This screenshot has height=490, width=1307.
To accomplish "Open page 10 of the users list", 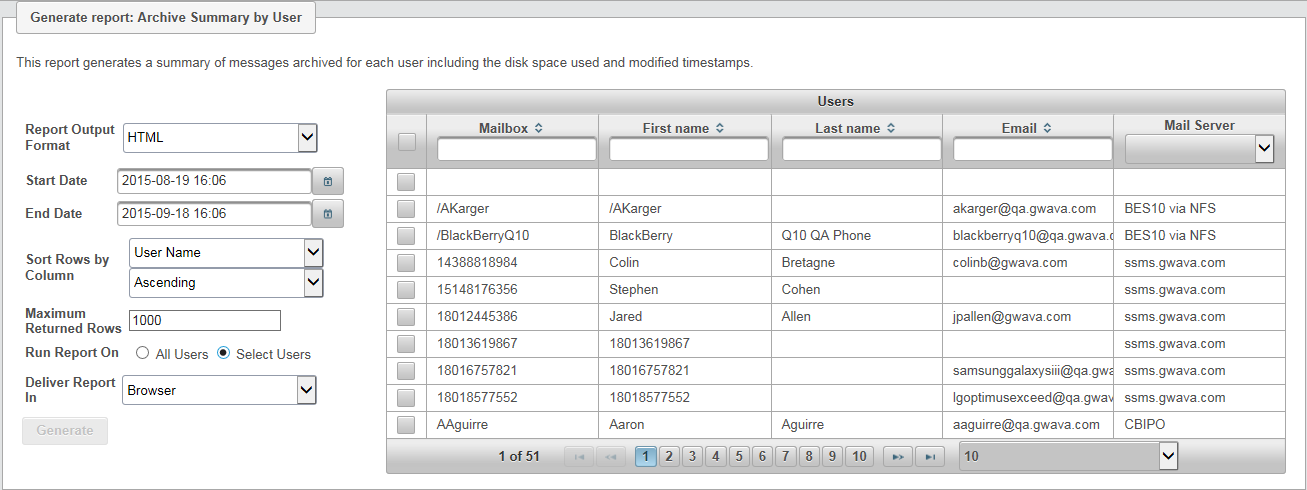I will point(859,457).
